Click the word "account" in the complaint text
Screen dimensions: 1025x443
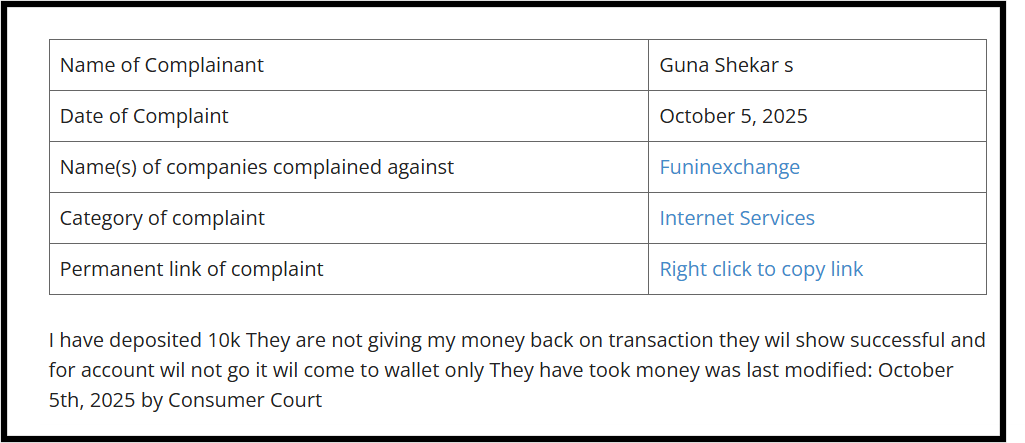[x=118, y=370]
